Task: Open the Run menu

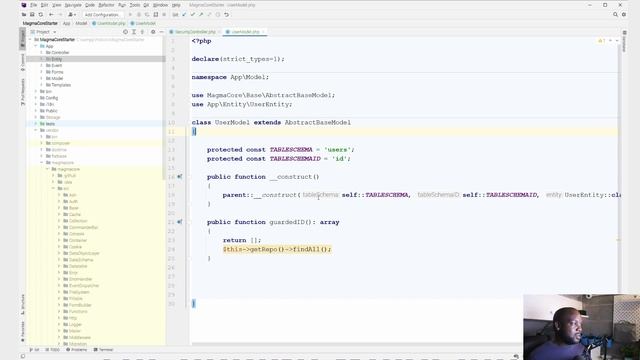Action: tap(122, 5)
